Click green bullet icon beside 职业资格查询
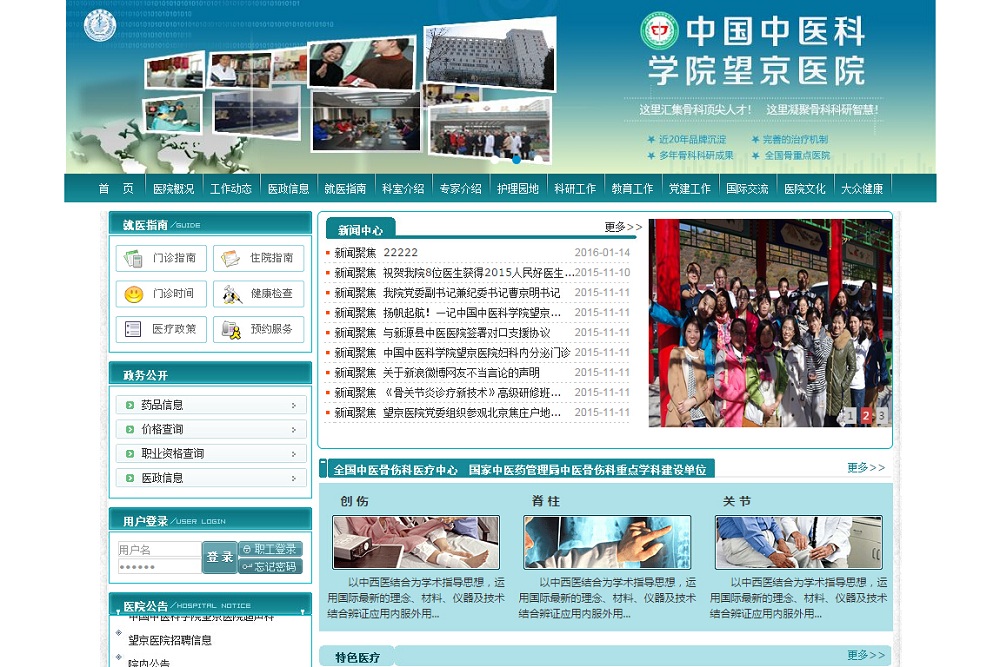Screen dimensions: 1000x667 [x=129, y=453]
